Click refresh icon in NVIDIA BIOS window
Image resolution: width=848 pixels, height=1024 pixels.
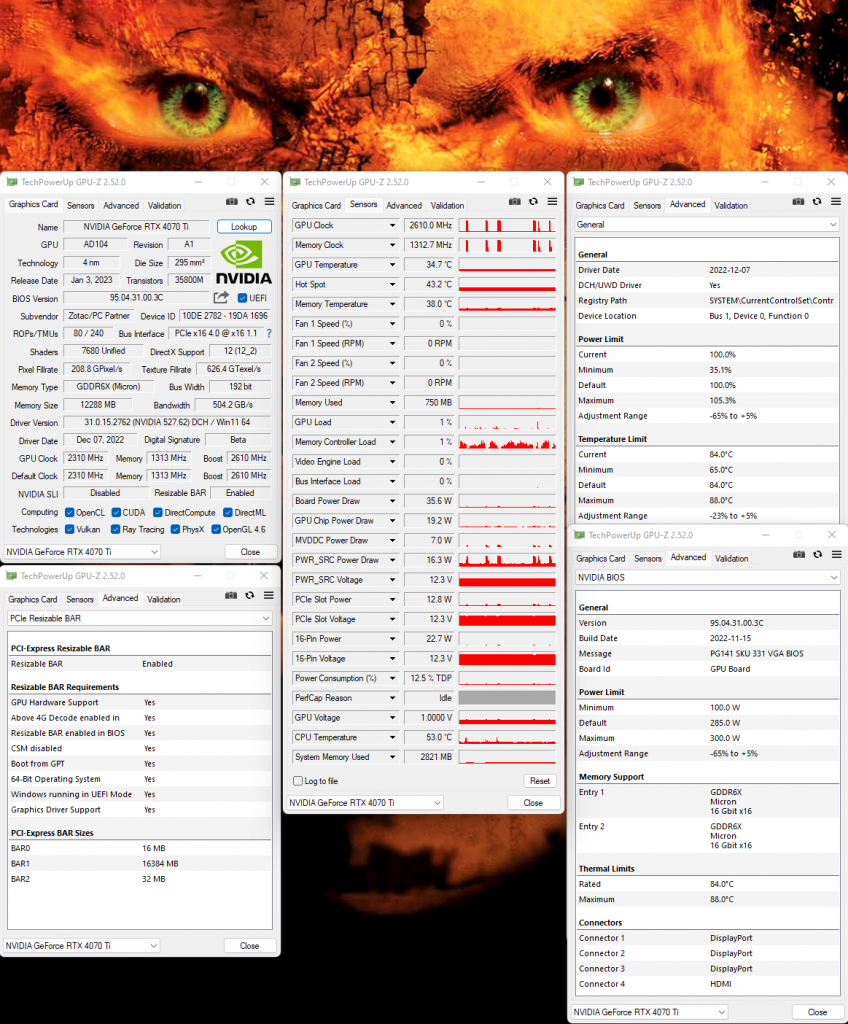[817, 554]
